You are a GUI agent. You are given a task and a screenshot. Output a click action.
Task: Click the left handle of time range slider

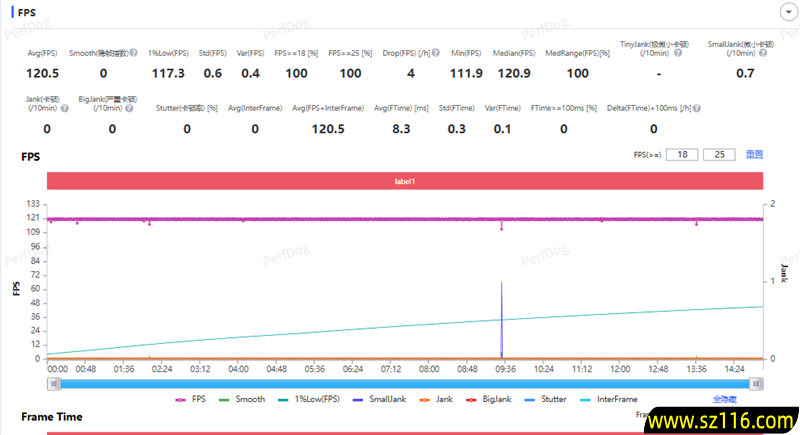51,383
